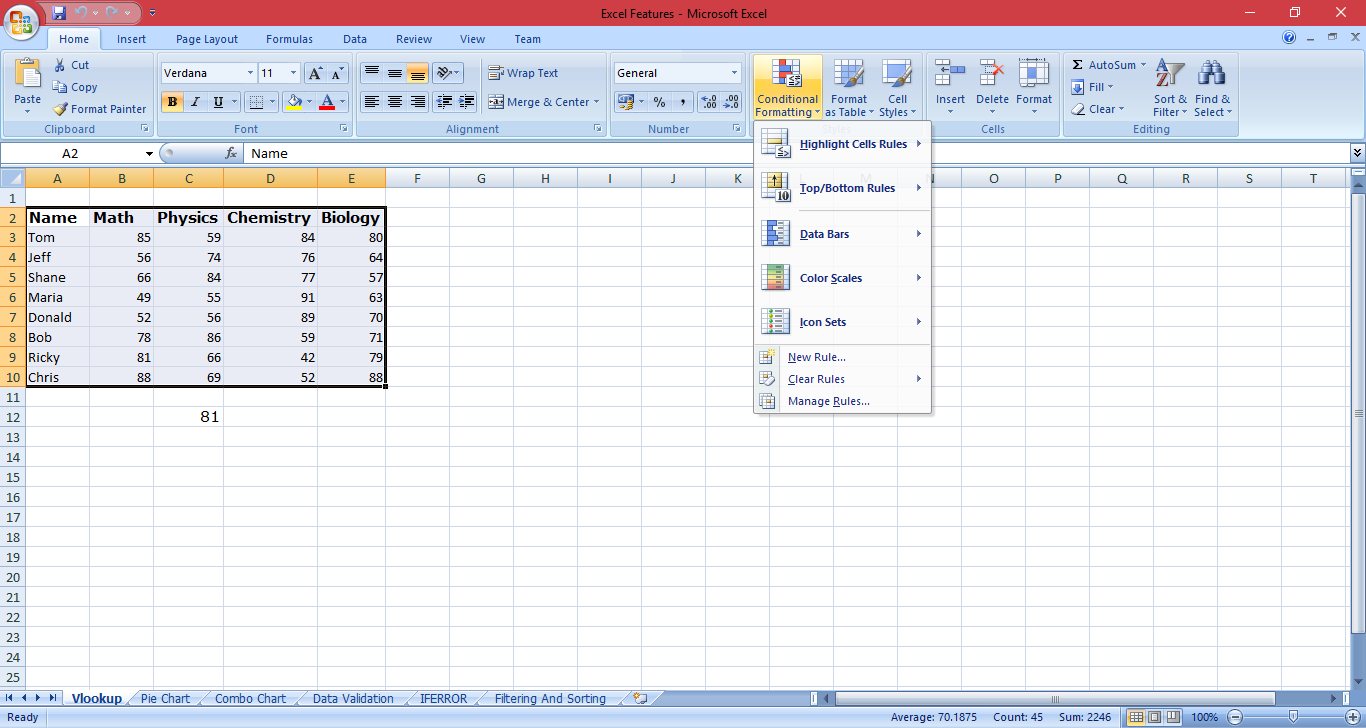Open the font name dropdown (Verdana)
The width and height of the screenshot is (1366, 728).
coord(250,73)
